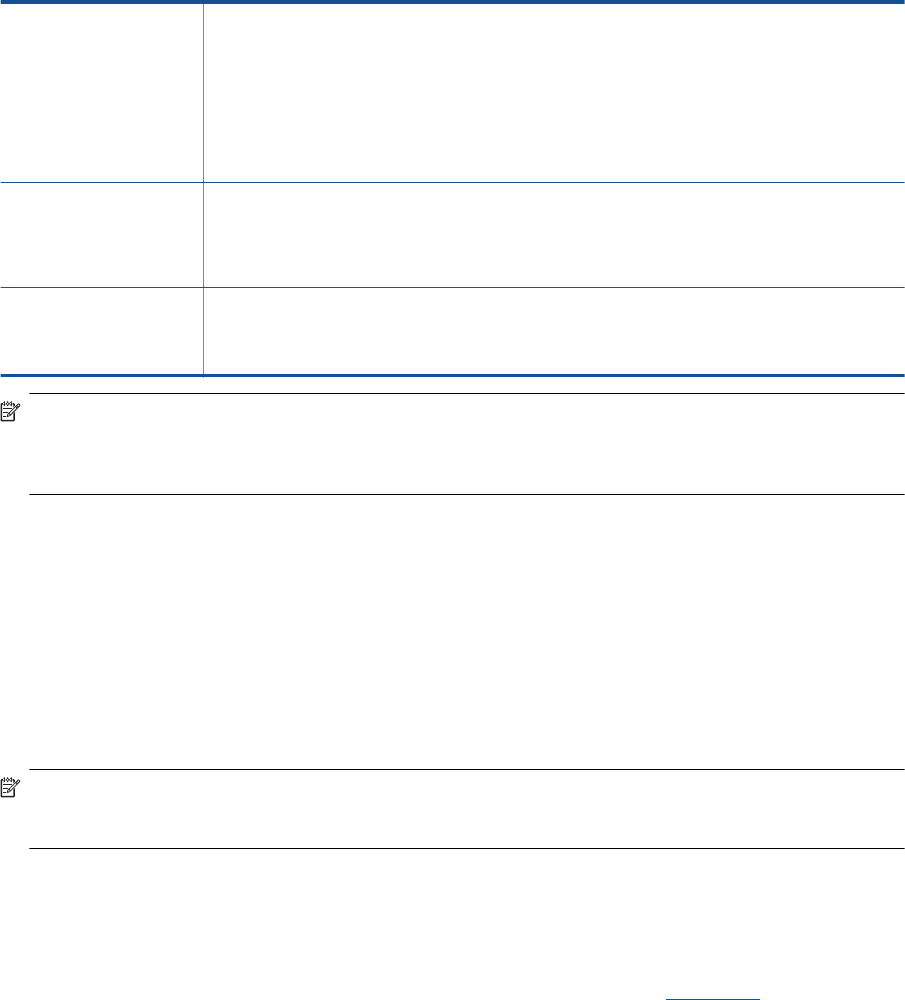The height and width of the screenshot is (1000, 905).
Task: Select the first row's narrow left table cell
Action: click(x=101, y=92)
